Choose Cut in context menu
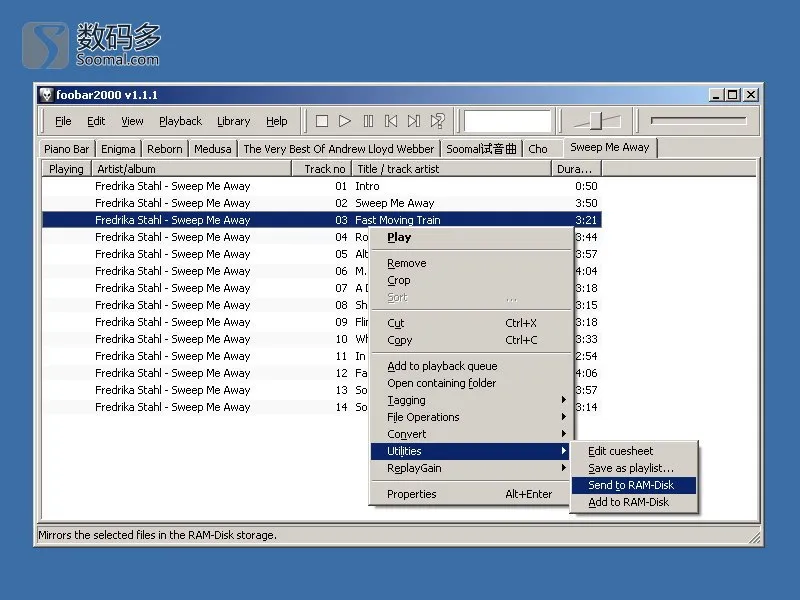This screenshot has width=800, height=600. tap(469, 323)
